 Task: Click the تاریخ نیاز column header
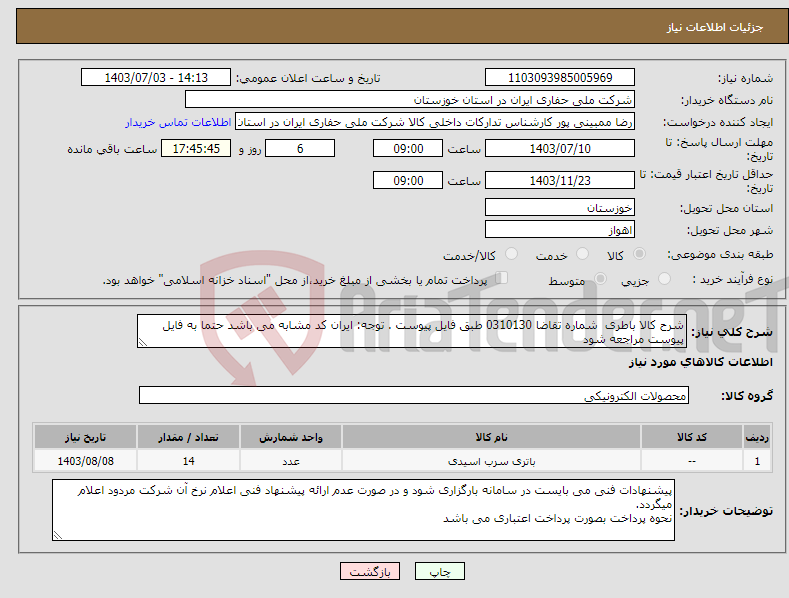click(85, 437)
